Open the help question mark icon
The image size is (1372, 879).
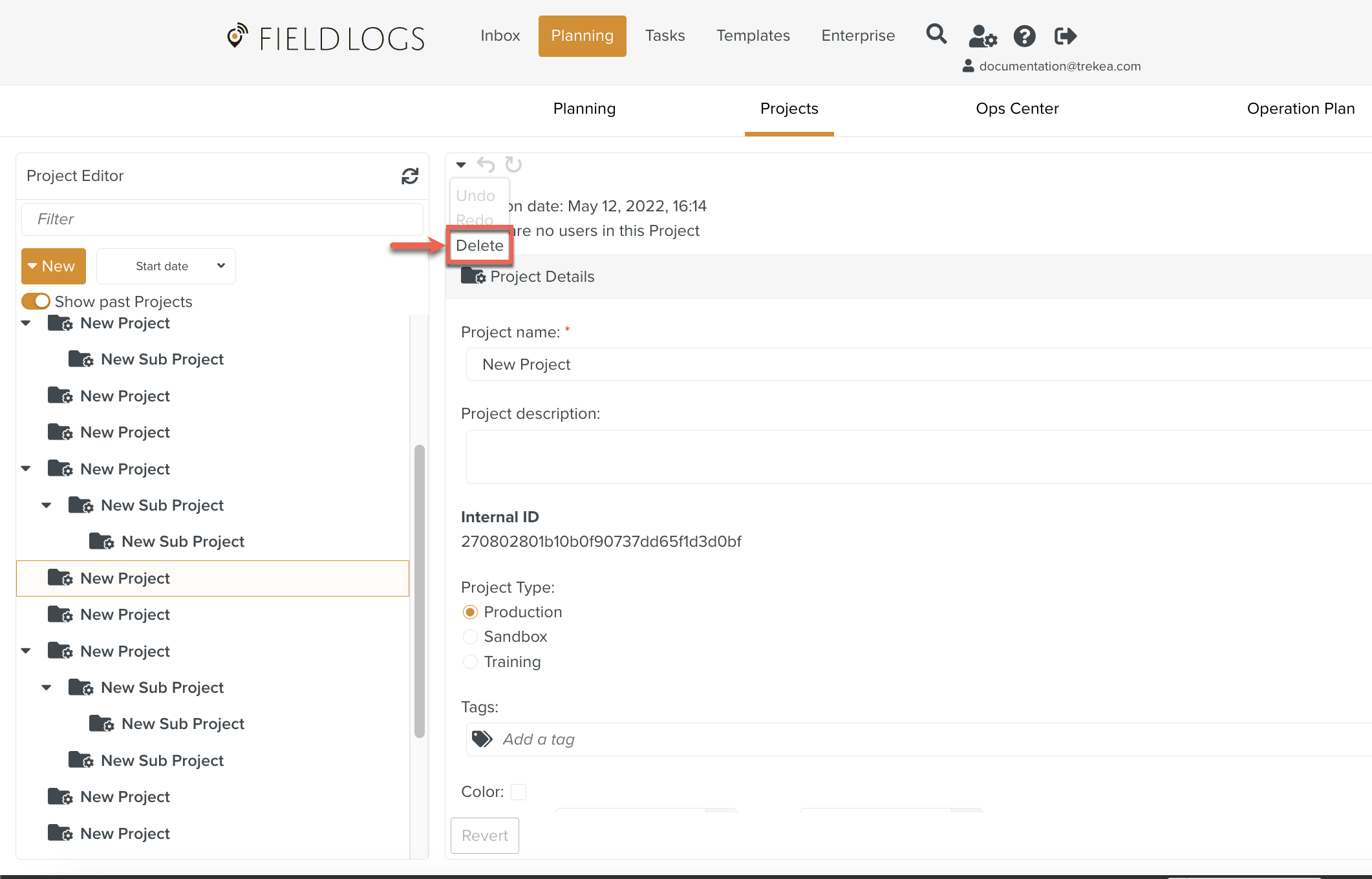coord(1024,36)
